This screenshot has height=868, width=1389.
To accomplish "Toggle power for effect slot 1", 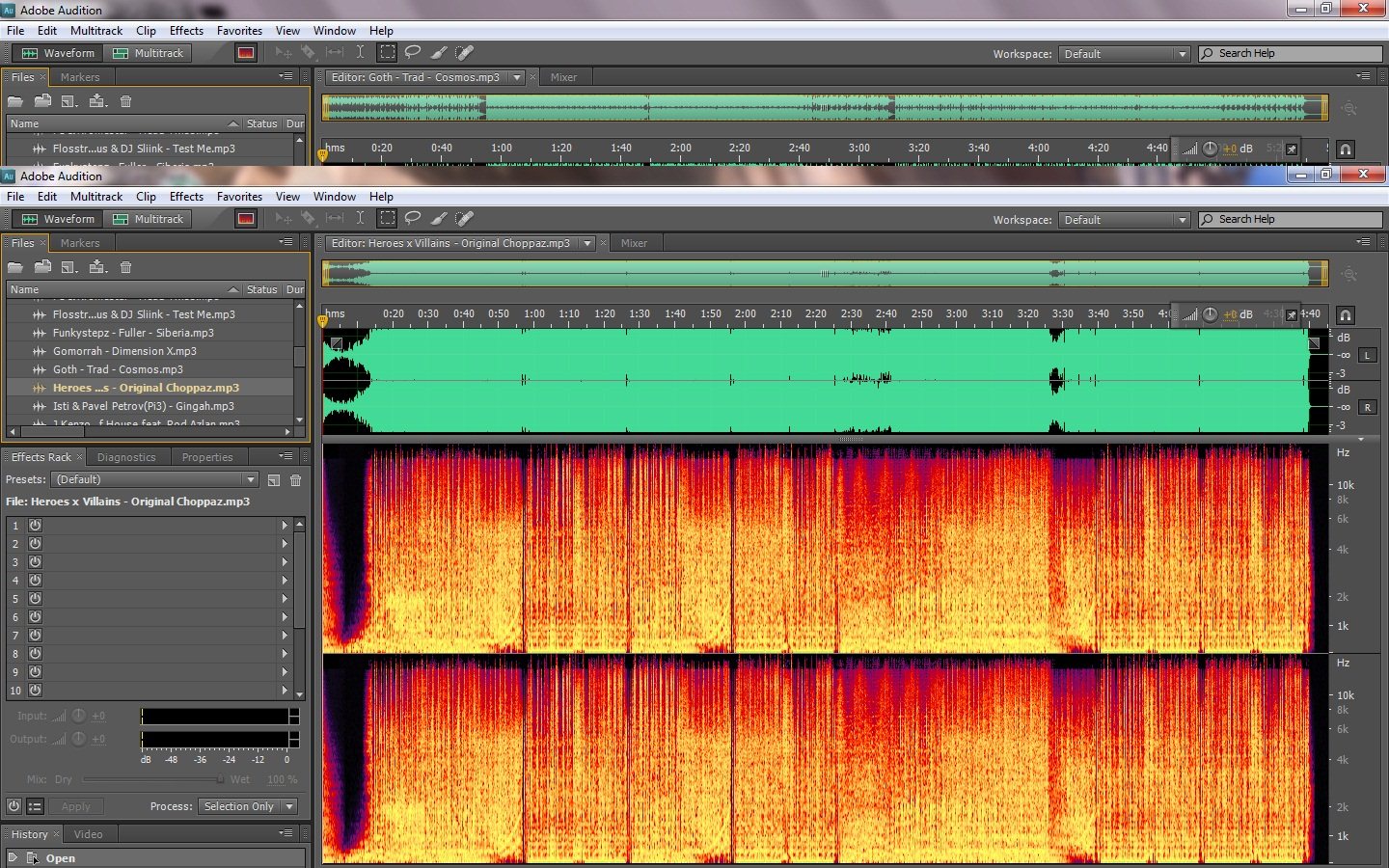I will [x=35, y=525].
